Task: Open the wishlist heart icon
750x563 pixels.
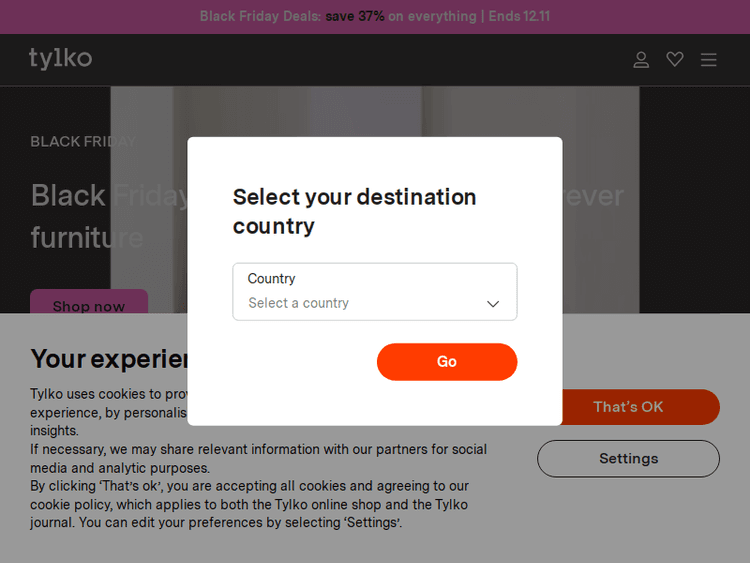Action: pos(675,60)
